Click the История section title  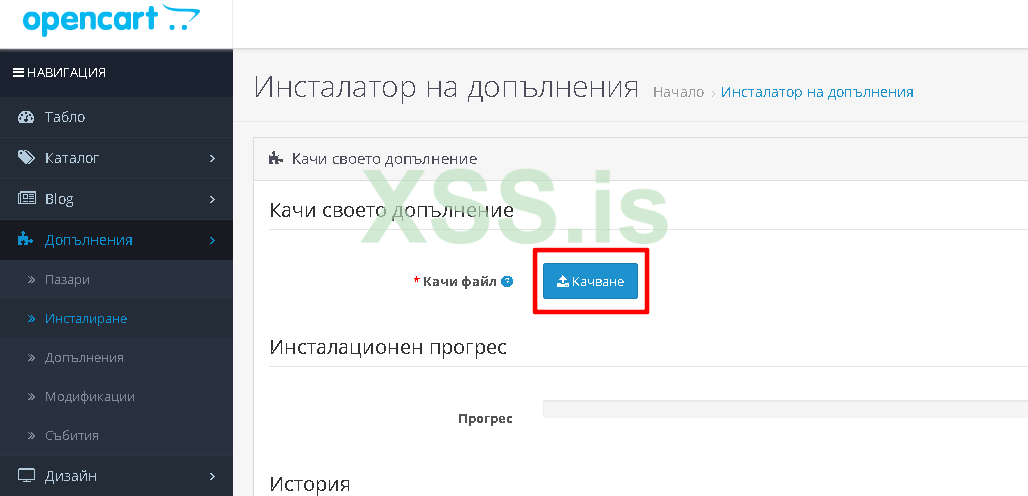coord(309,485)
